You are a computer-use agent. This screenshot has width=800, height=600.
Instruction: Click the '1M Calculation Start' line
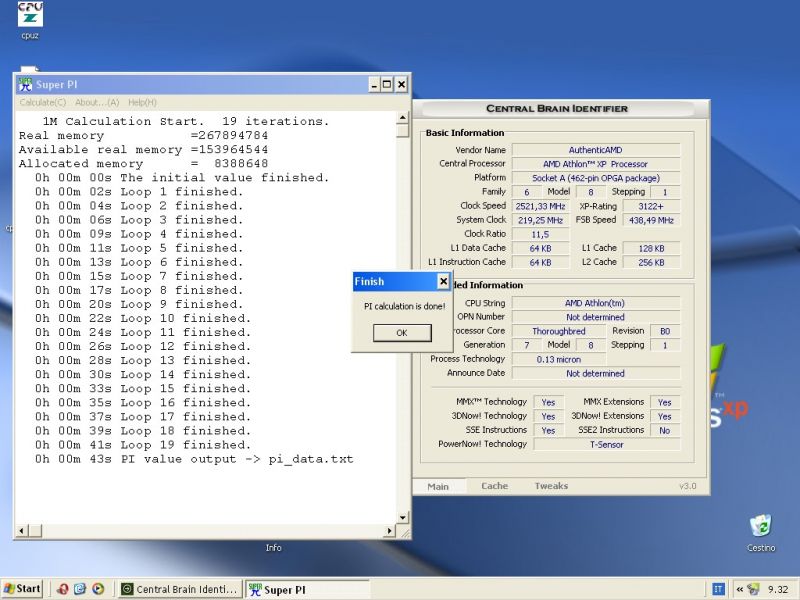(x=186, y=121)
